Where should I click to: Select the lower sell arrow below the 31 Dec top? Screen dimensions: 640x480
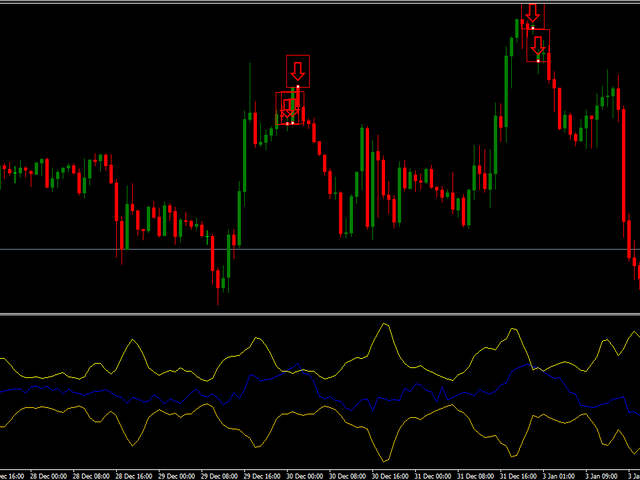538,45
